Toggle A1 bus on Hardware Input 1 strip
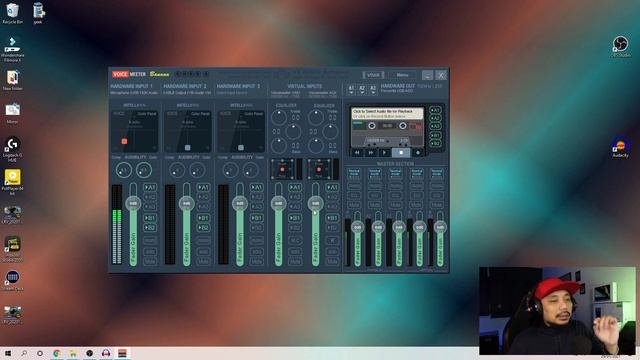640x360 pixels. pos(150,187)
